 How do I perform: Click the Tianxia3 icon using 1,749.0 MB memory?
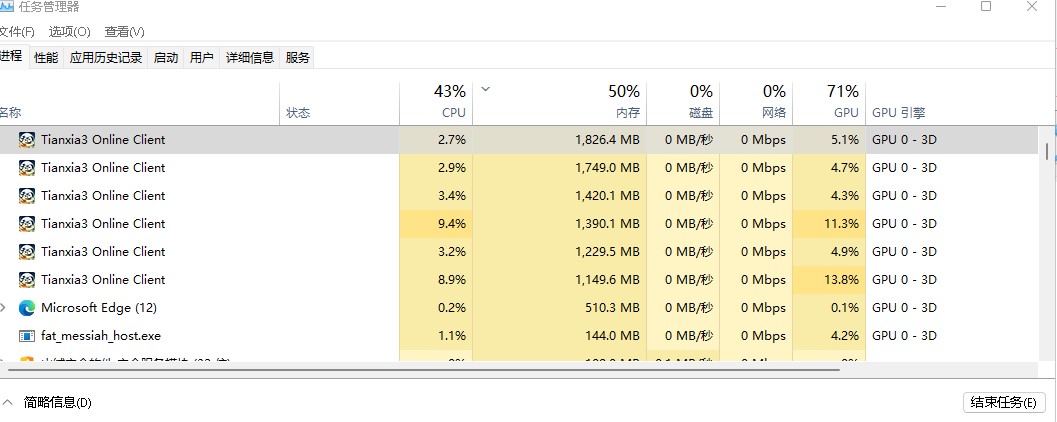pyautogui.click(x=27, y=168)
